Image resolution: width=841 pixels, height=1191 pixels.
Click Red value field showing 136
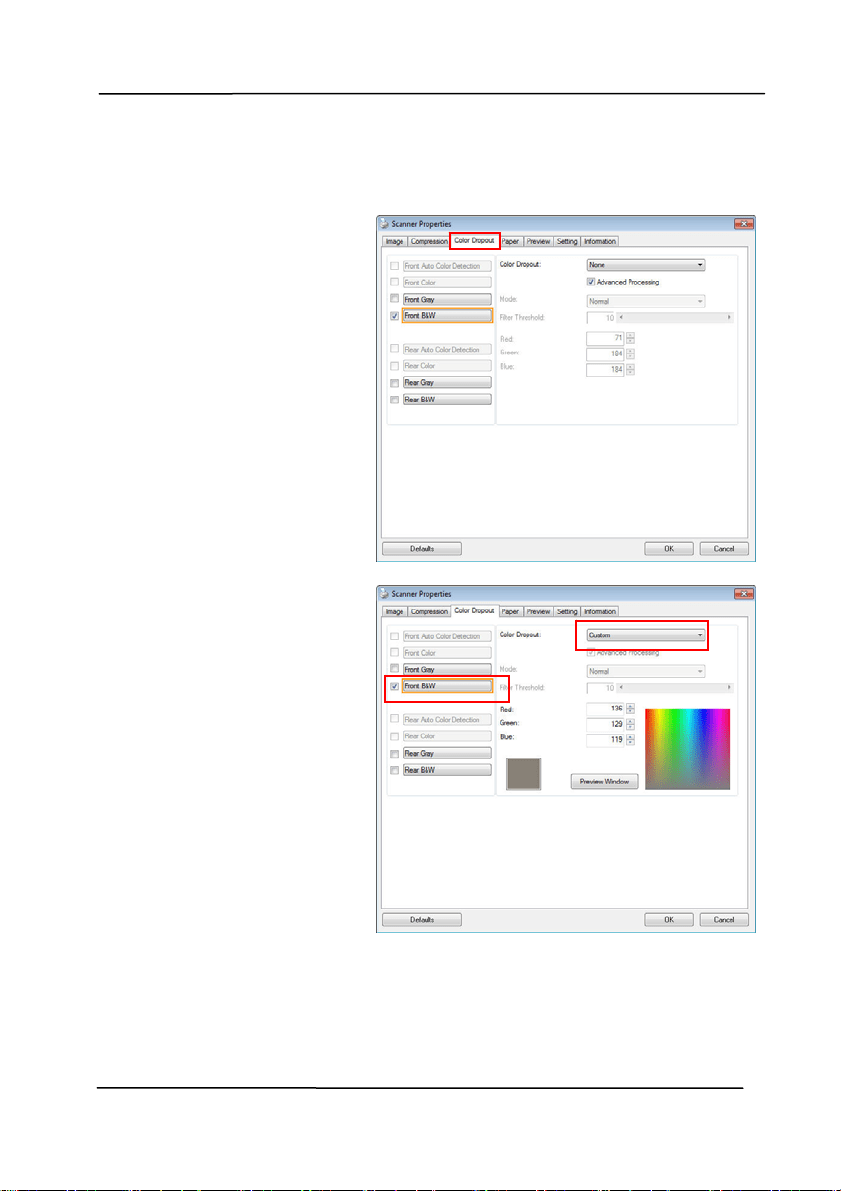click(605, 709)
